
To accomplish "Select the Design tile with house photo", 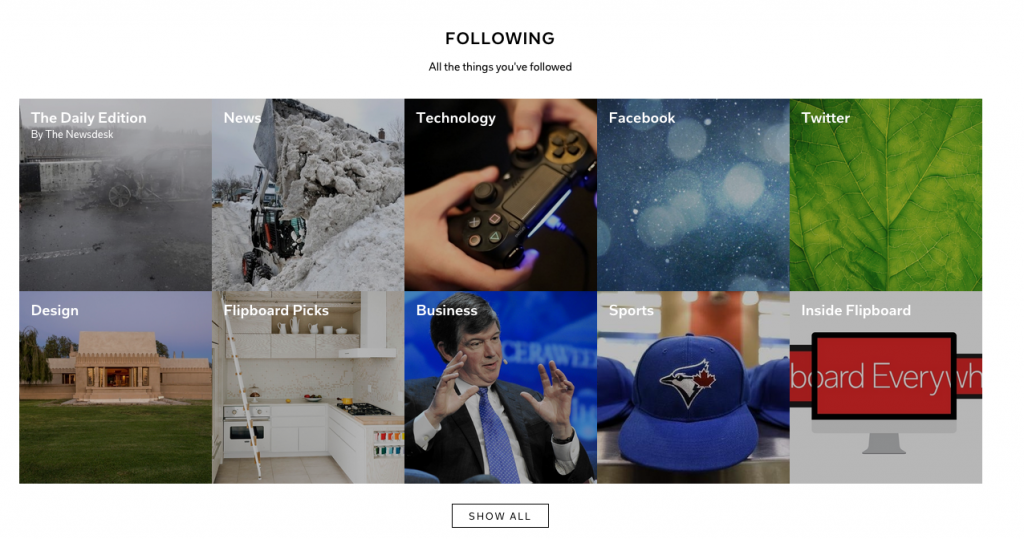I will [x=116, y=387].
